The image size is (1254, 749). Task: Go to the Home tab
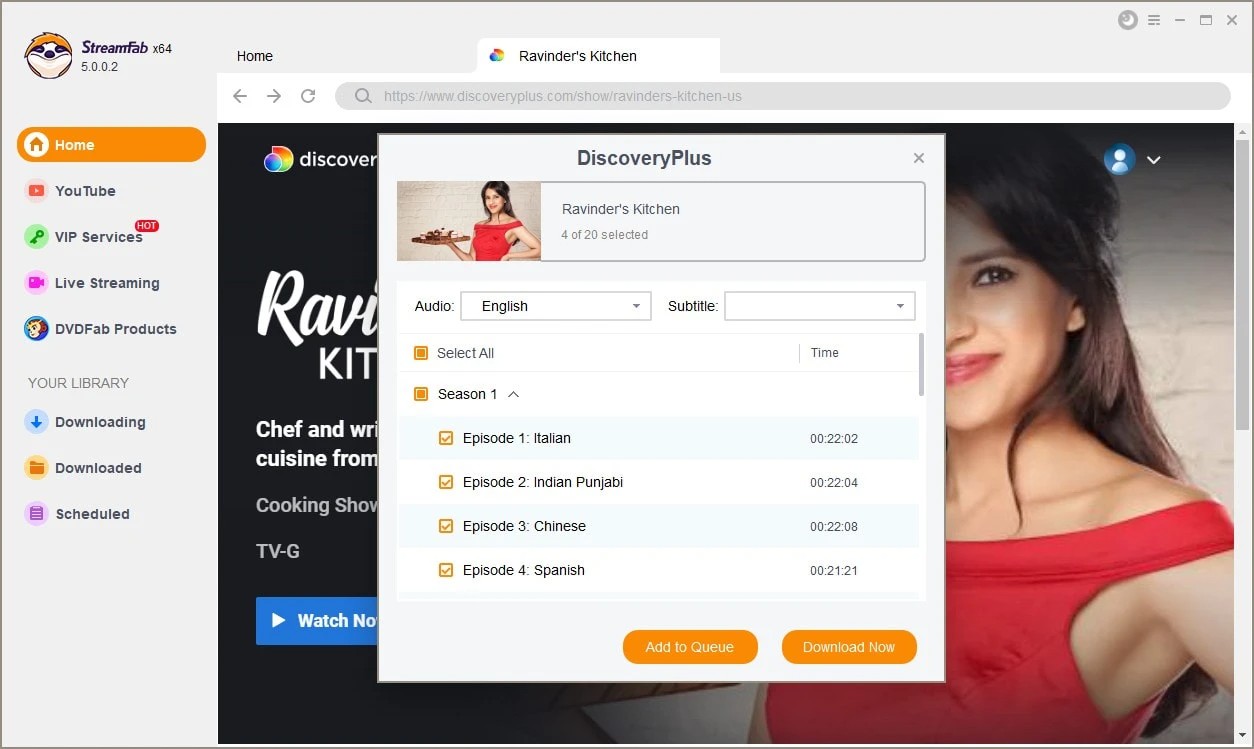pos(254,56)
